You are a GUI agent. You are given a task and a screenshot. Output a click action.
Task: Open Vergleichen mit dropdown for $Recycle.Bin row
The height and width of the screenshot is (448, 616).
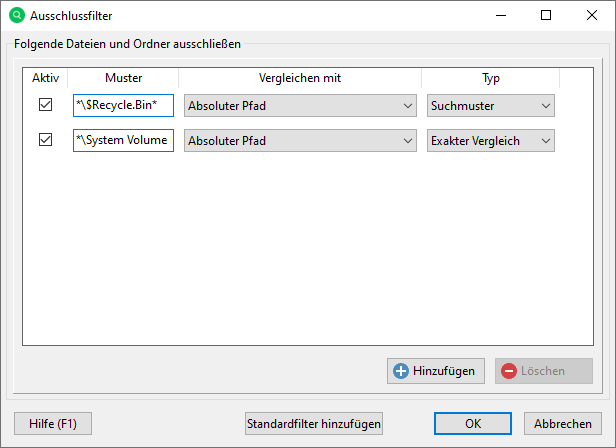(x=300, y=105)
